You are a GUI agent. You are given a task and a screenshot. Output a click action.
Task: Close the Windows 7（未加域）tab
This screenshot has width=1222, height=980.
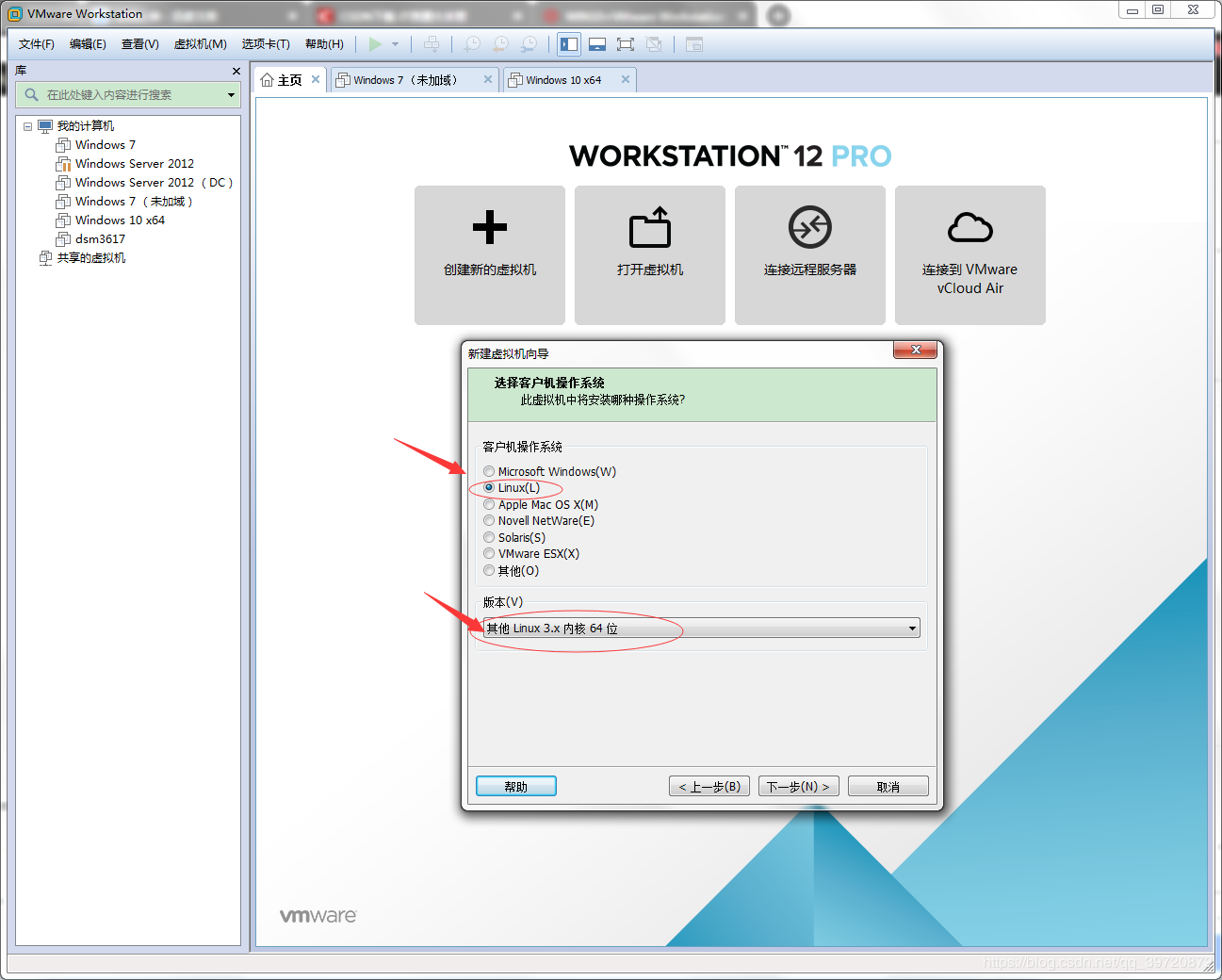click(x=488, y=79)
